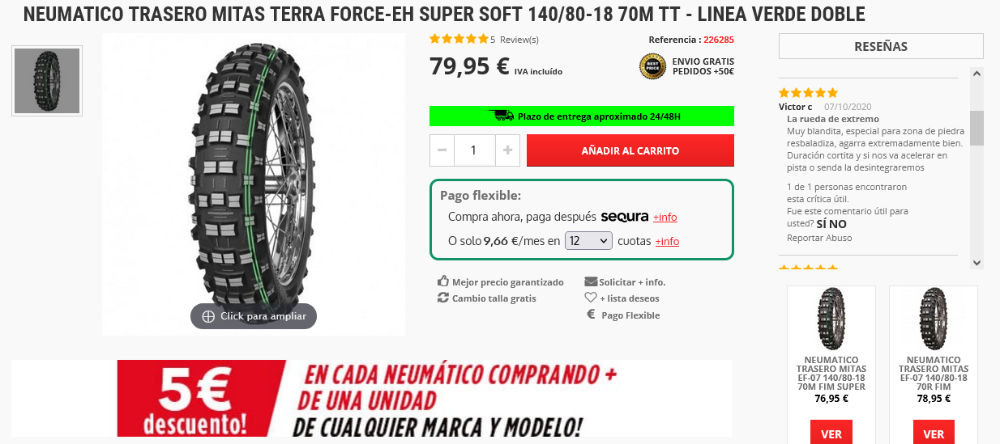Screen dimensions: 1000x444
Task: Decrease quantity with the minus button
Action: point(442,151)
